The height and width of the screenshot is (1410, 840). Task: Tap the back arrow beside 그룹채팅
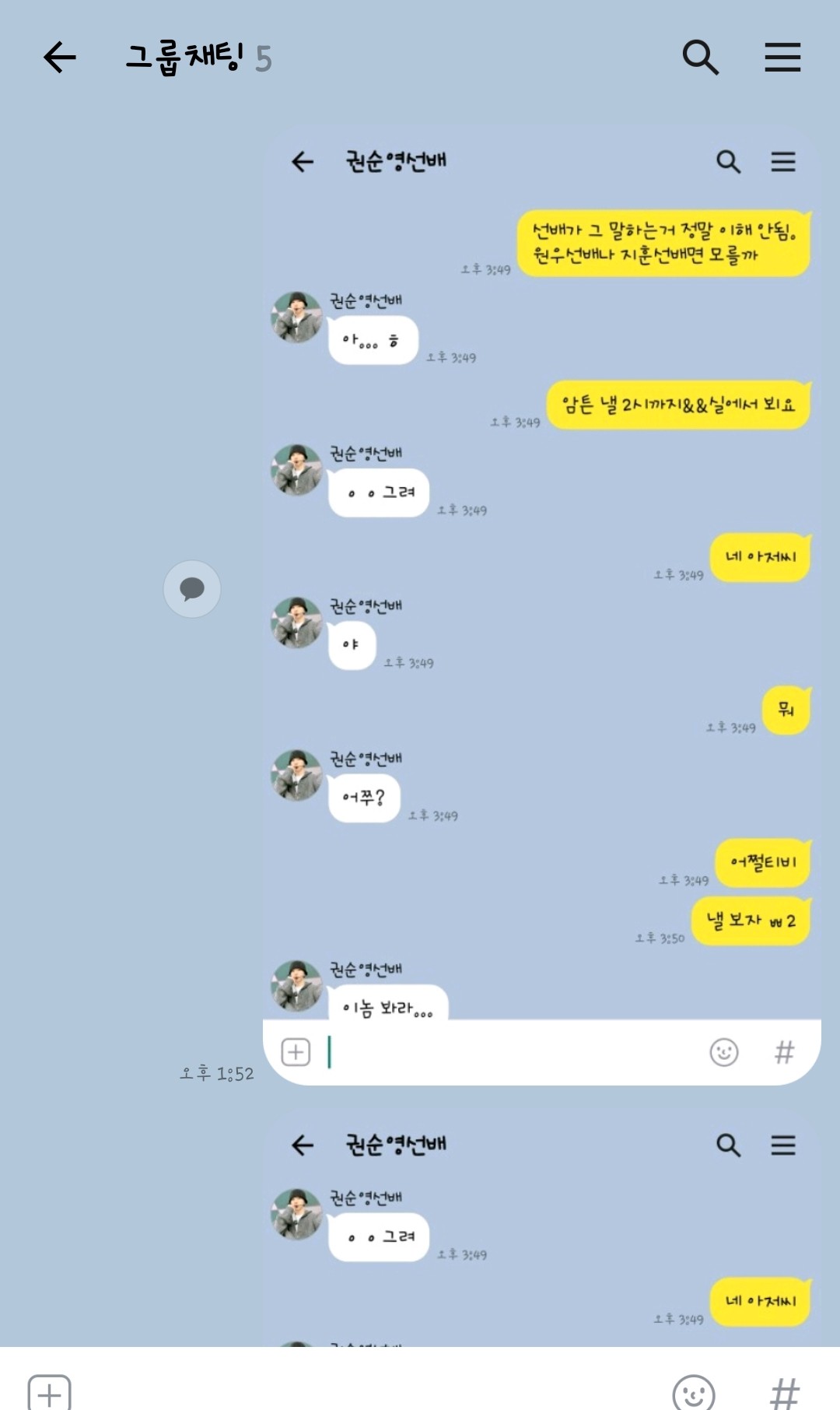pyautogui.click(x=60, y=58)
